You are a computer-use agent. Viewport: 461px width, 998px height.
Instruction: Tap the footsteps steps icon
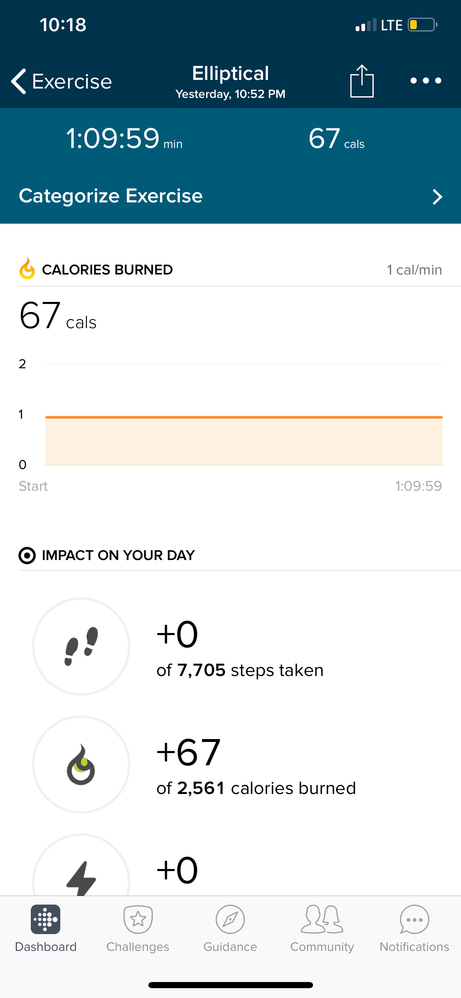pyautogui.click(x=81, y=647)
